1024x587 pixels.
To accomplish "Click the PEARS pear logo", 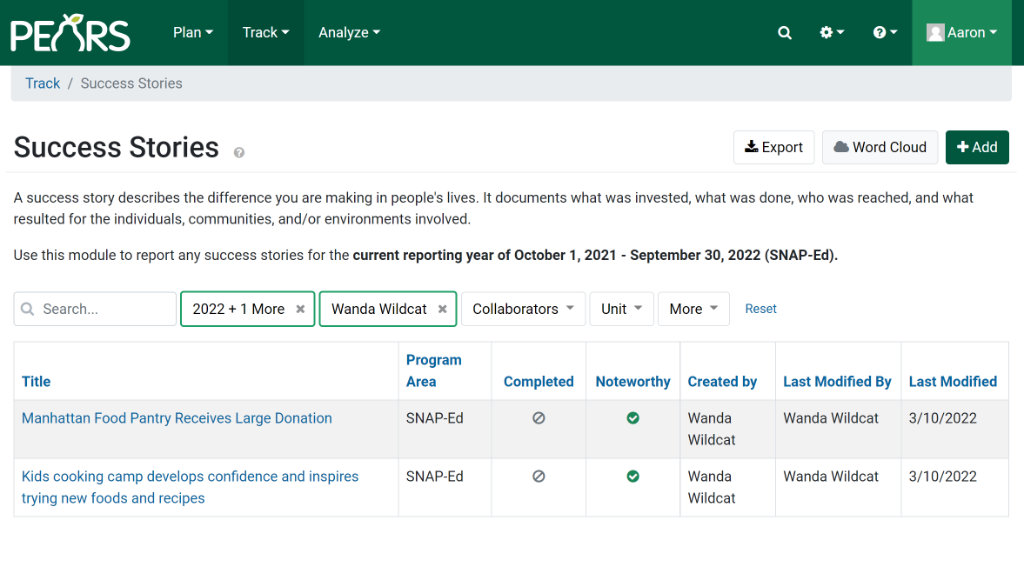I will [69, 32].
